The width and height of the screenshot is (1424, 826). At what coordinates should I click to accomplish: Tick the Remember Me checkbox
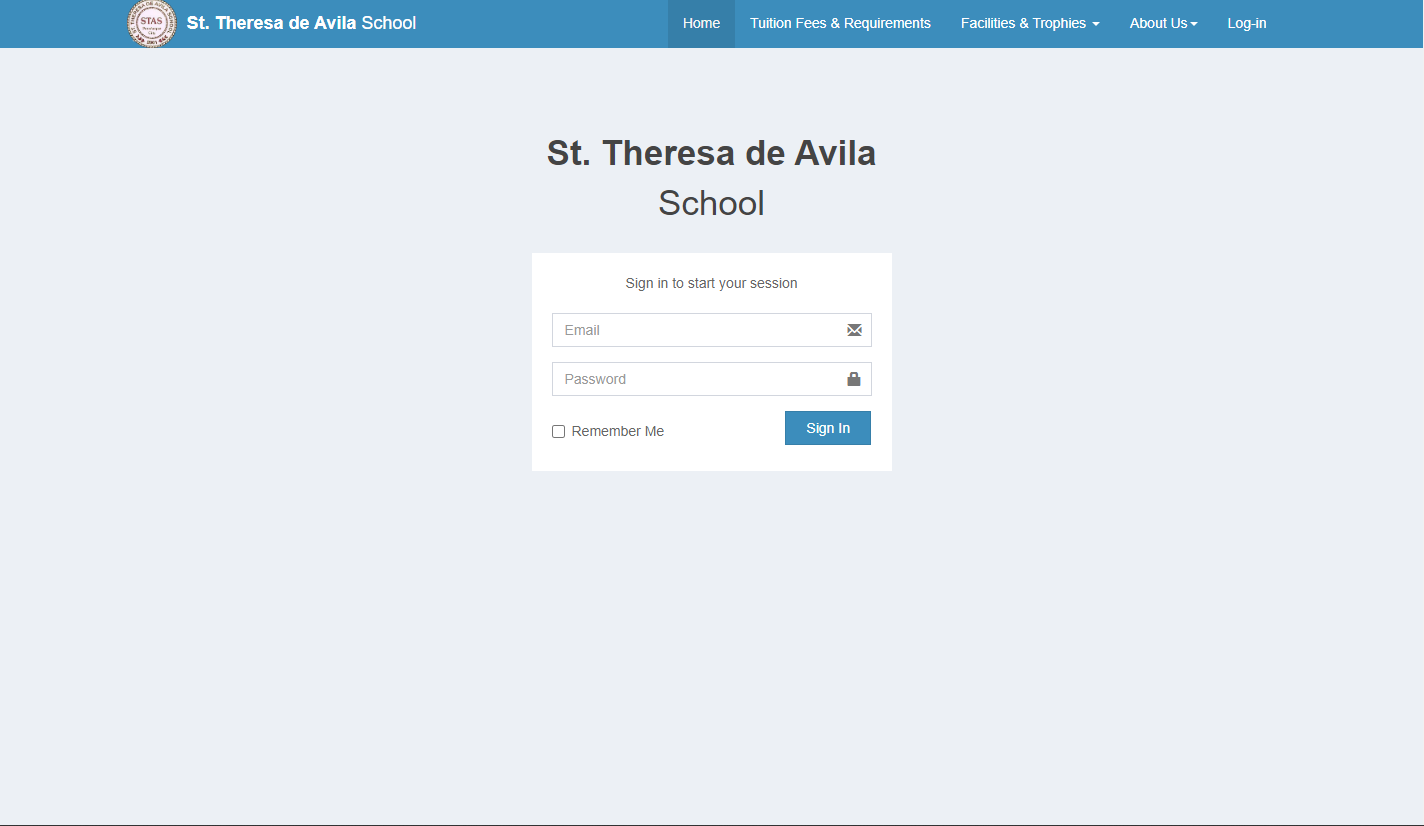coord(559,432)
